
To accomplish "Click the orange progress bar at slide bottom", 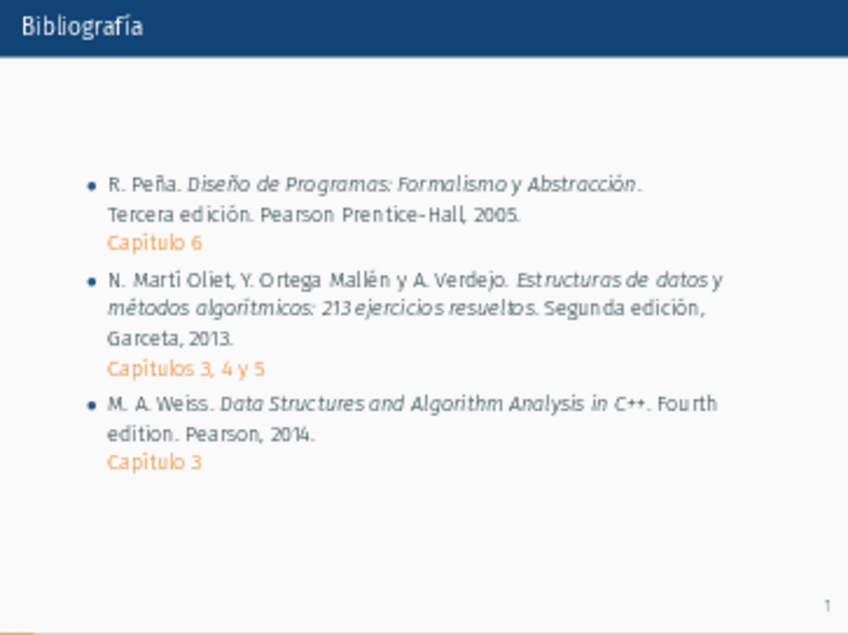I will [17, 632].
